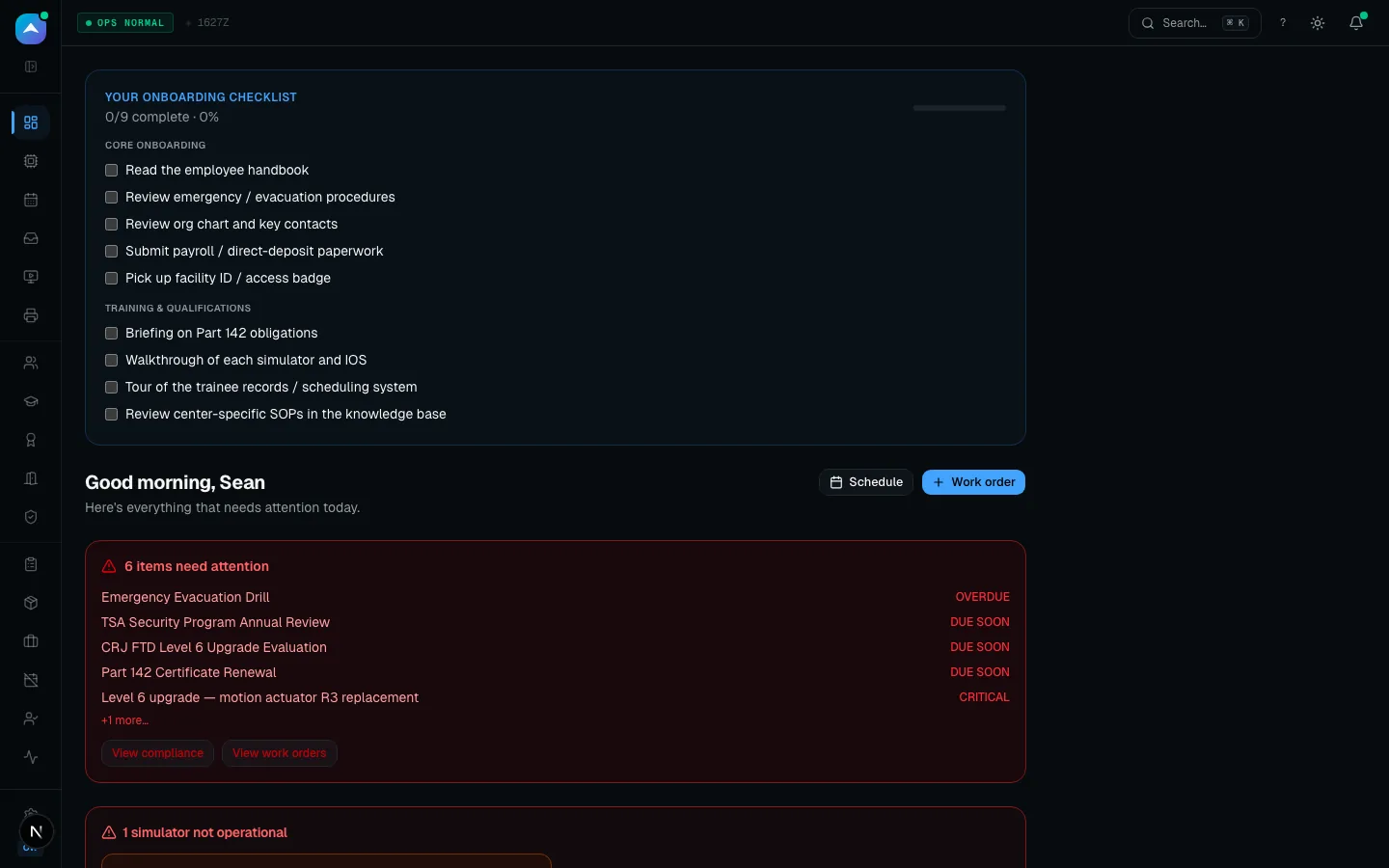The width and height of the screenshot is (1389, 868).
Task: Open the dashboard grid icon in sidebar
Action: pyautogui.click(x=31, y=122)
